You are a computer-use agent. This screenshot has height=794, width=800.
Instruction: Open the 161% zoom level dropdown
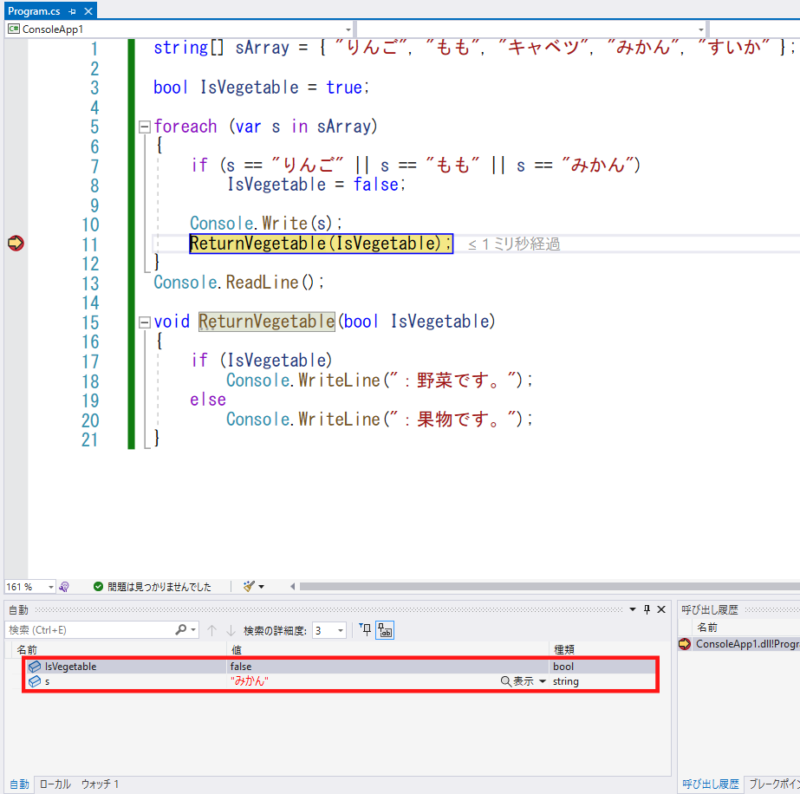[50, 587]
